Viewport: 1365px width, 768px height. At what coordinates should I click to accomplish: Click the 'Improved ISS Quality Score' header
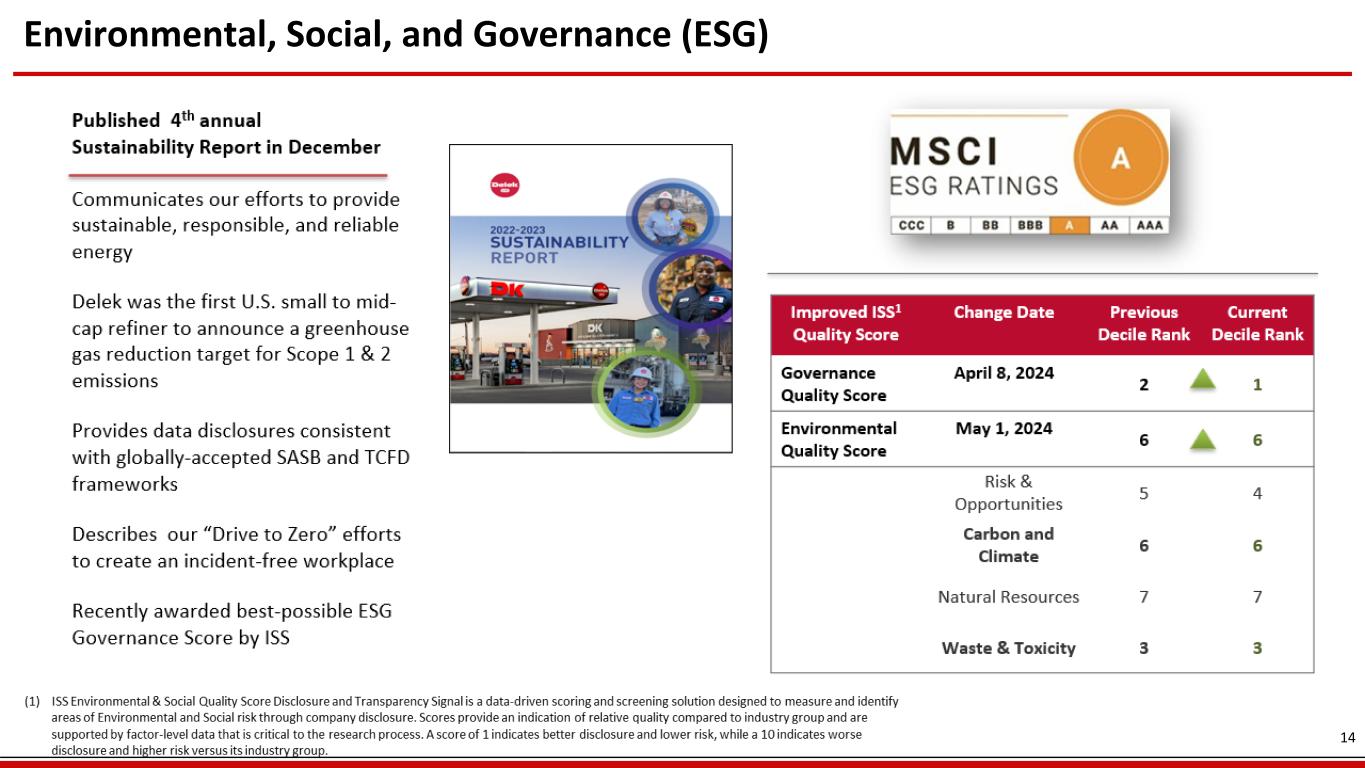point(844,323)
